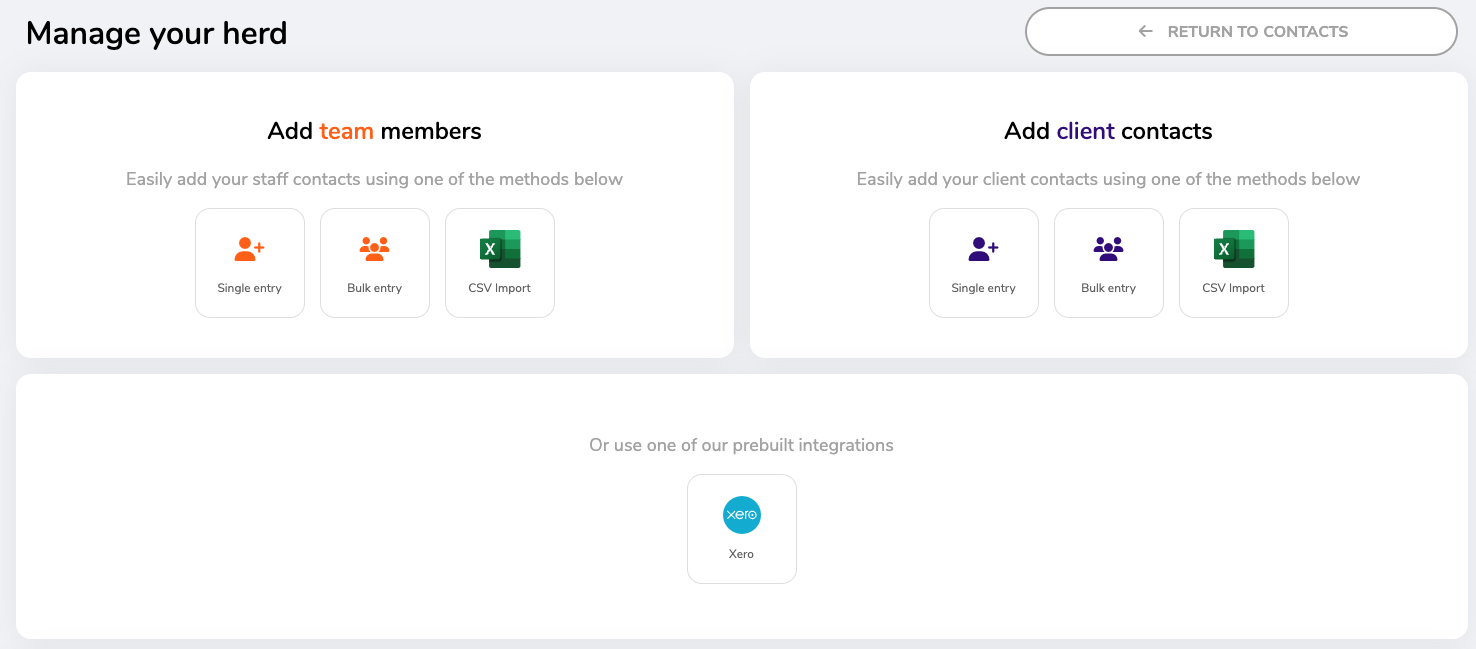
Task: Select the Xero prebuilt integration
Action: tap(742, 529)
